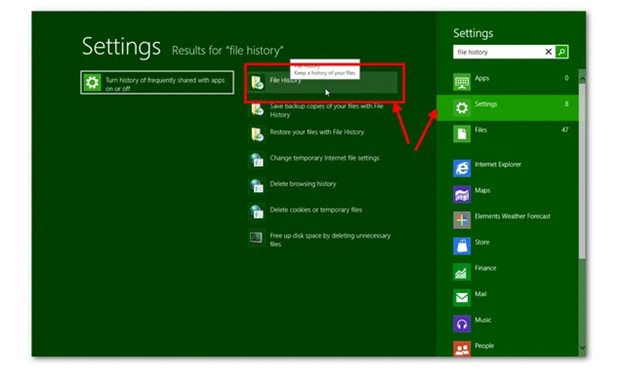The width and height of the screenshot is (620, 377).
Task: Click the 'Finance' label in app list
Action: pos(485,268)
